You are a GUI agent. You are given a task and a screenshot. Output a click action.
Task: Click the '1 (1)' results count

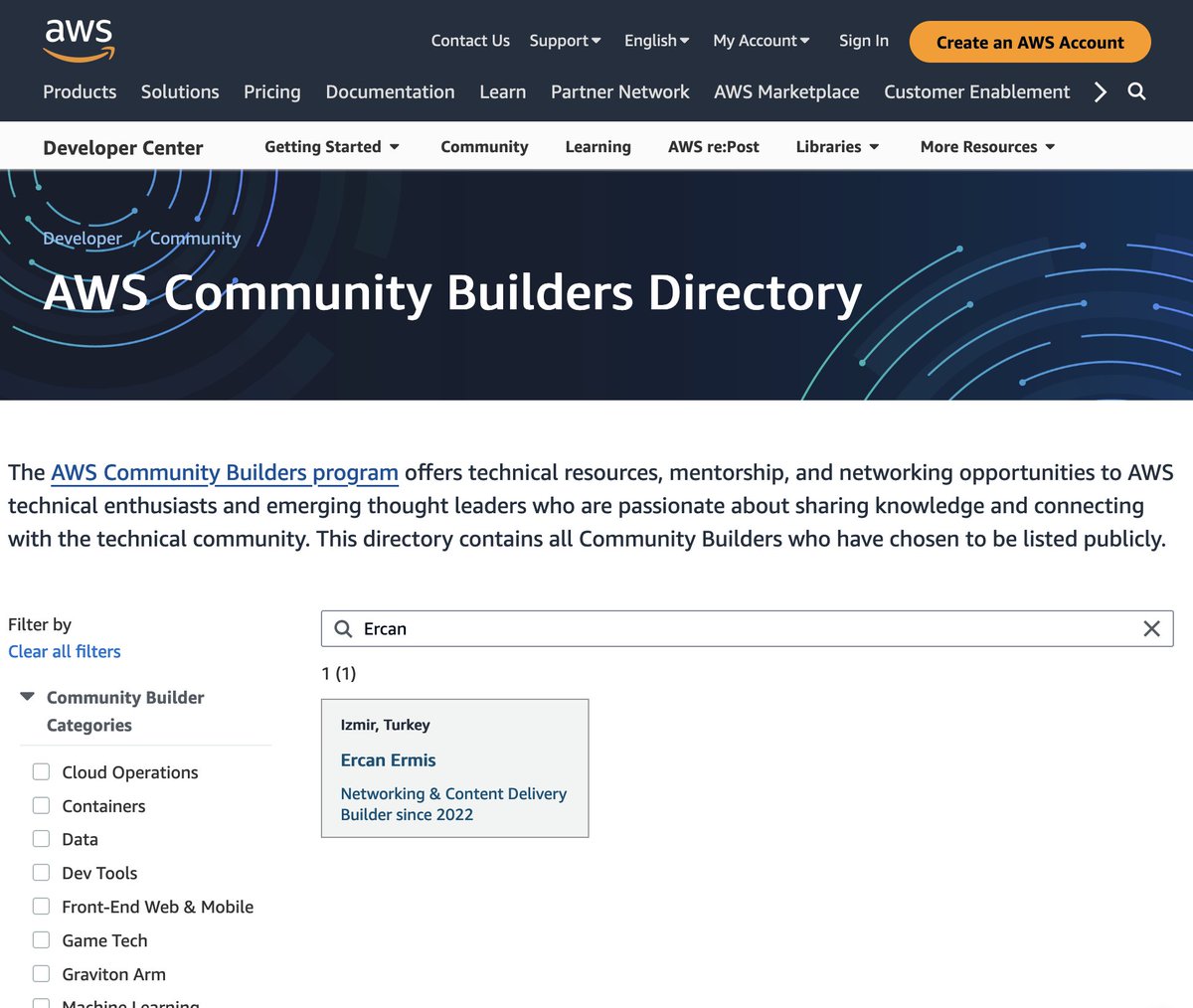pos(338,673)
